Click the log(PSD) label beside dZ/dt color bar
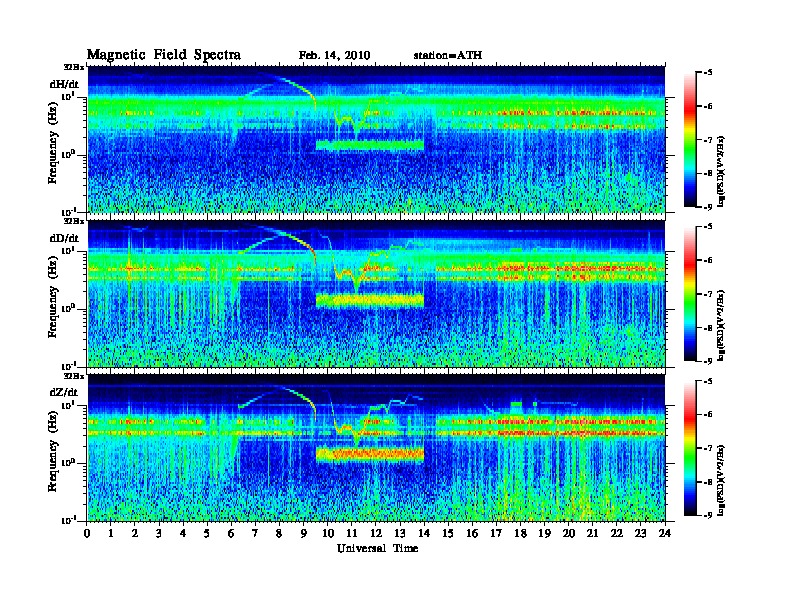The height and width of the screenshot is (612, 792). pyautogui.click(x=721, y=480)
